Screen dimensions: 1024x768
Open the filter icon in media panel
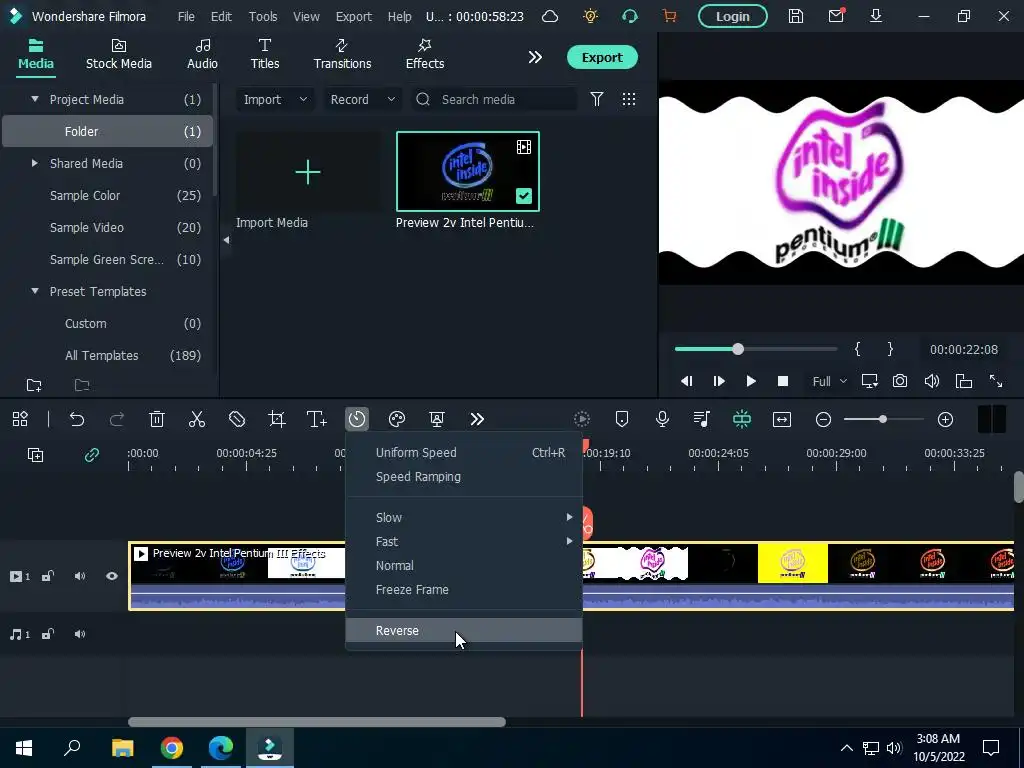click(597, 99)
